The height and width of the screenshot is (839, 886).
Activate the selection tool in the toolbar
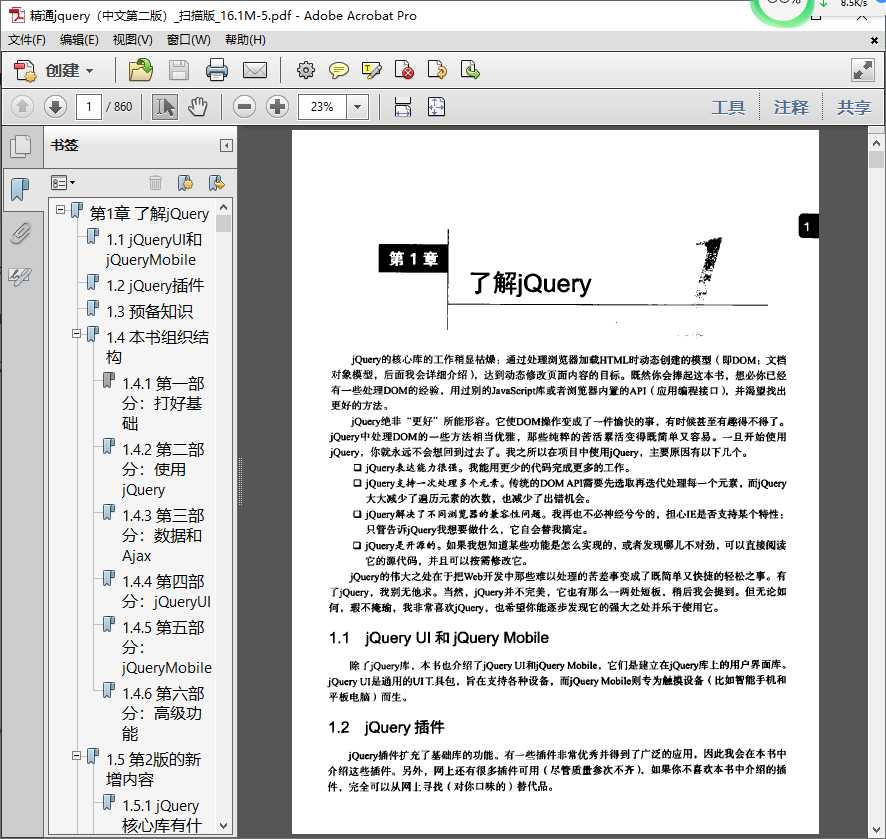point(164,106)
